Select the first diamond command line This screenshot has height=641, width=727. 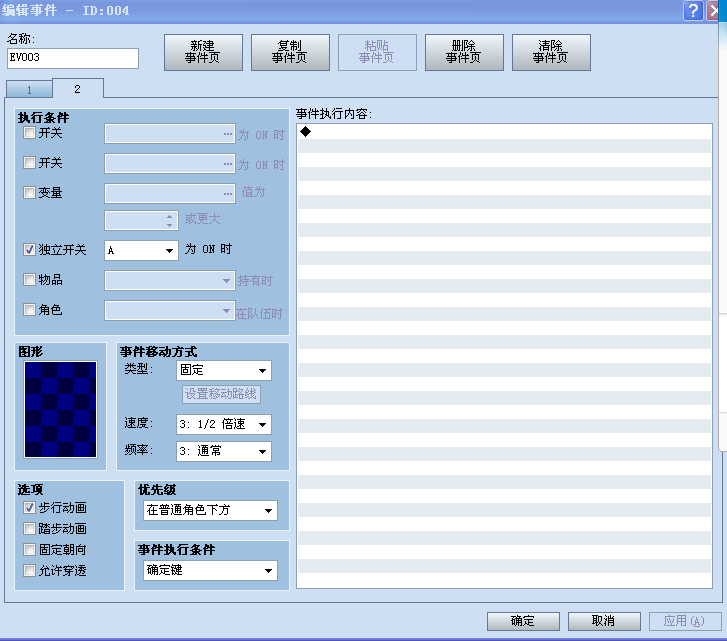tap(504, 132)
